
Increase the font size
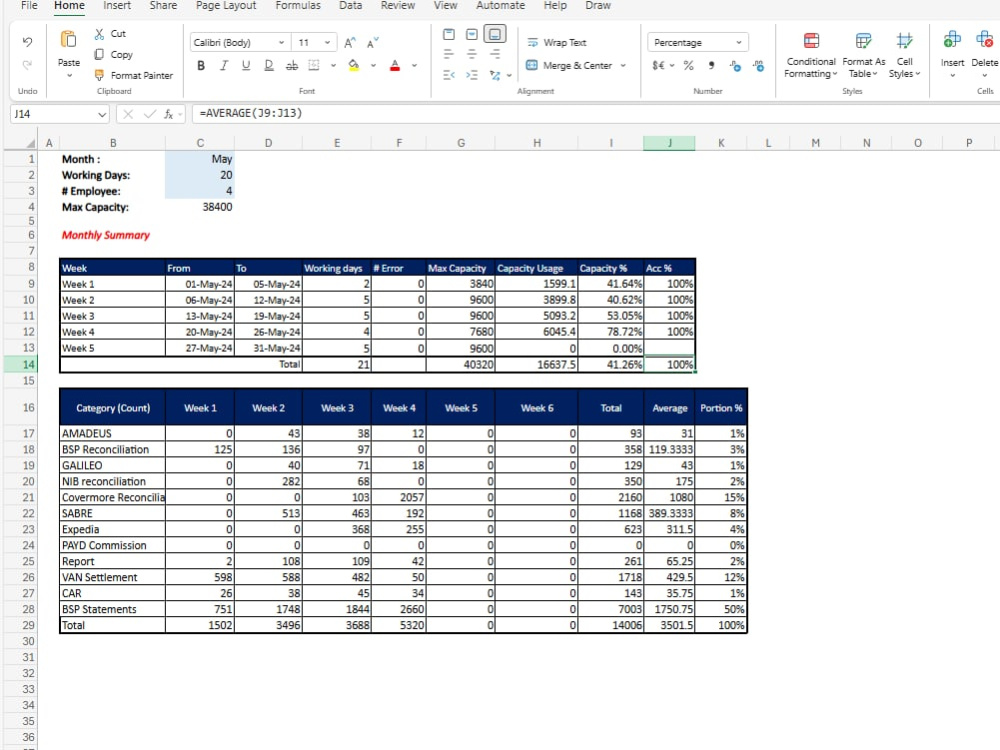pyautogui.click(x=349, y=43)
